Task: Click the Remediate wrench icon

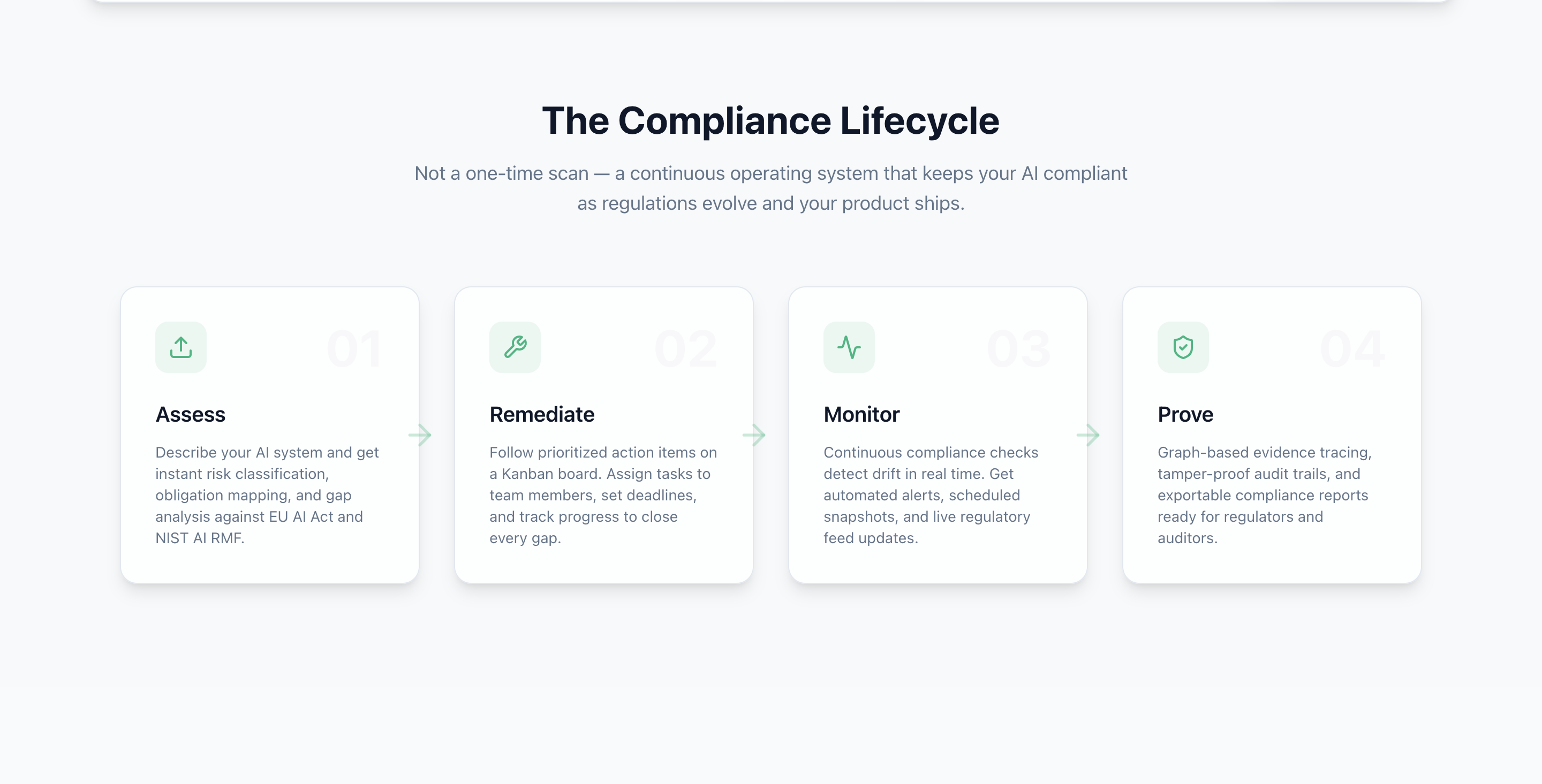Action: point(515,347)
